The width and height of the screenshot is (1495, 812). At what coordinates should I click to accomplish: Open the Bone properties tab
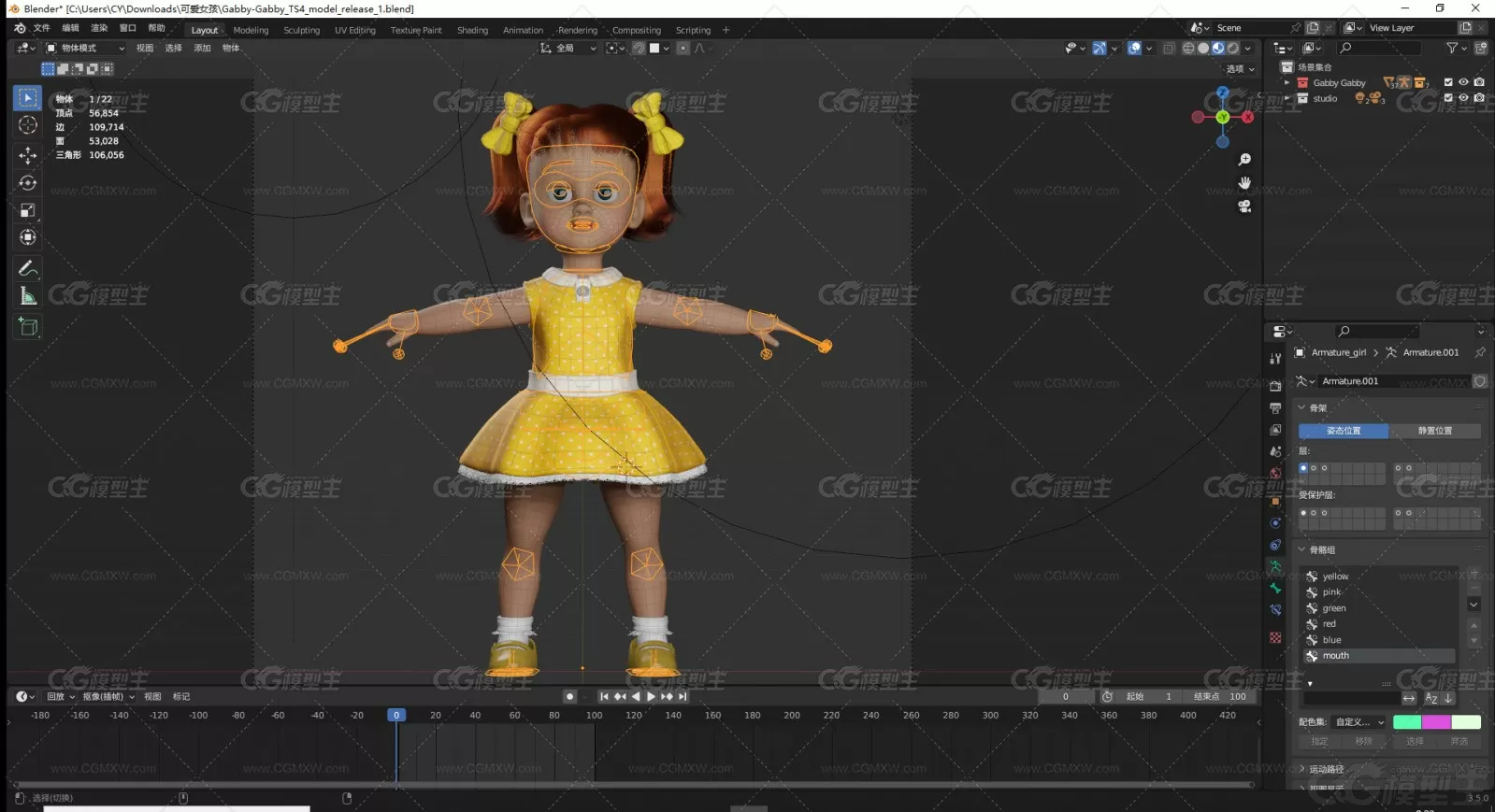(1275, 589)
